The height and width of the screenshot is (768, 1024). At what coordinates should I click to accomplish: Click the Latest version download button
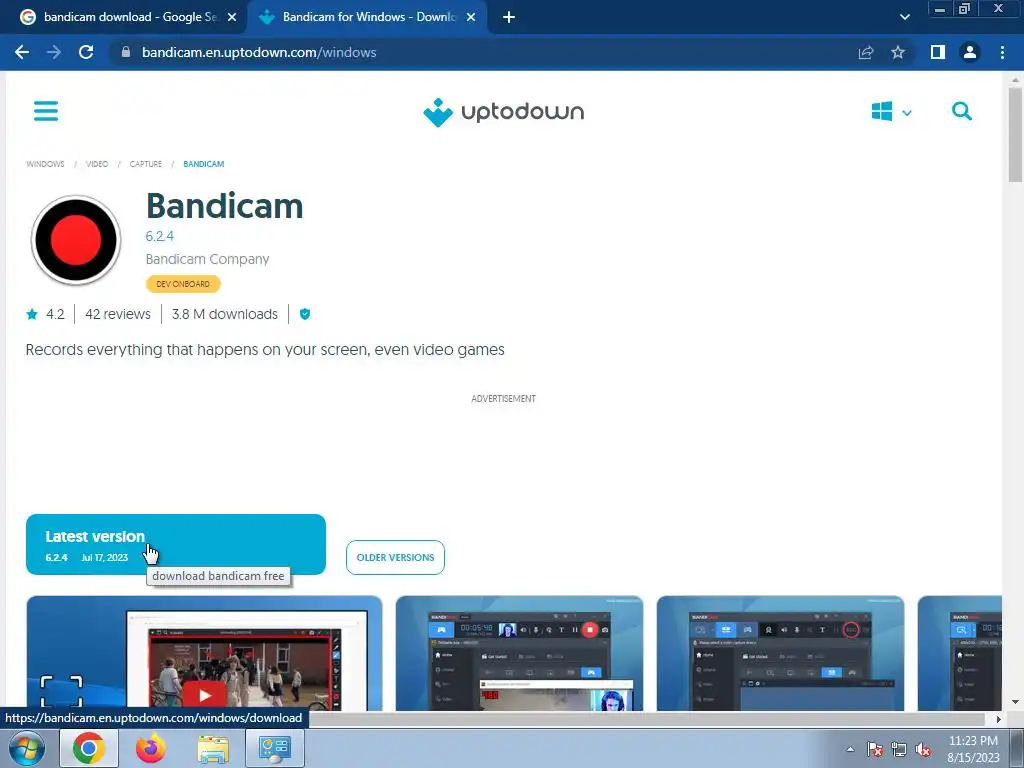(176, 545)
